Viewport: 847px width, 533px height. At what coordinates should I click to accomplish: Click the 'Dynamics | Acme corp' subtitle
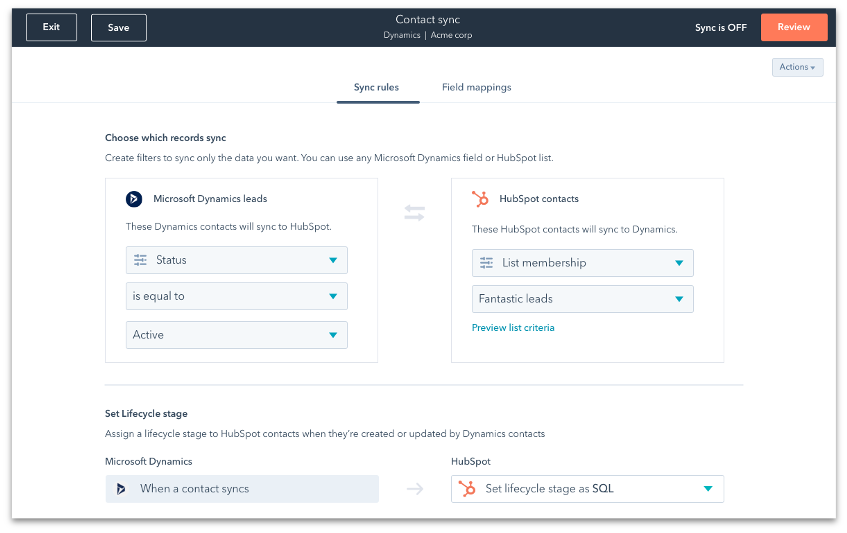click(427, 35)
